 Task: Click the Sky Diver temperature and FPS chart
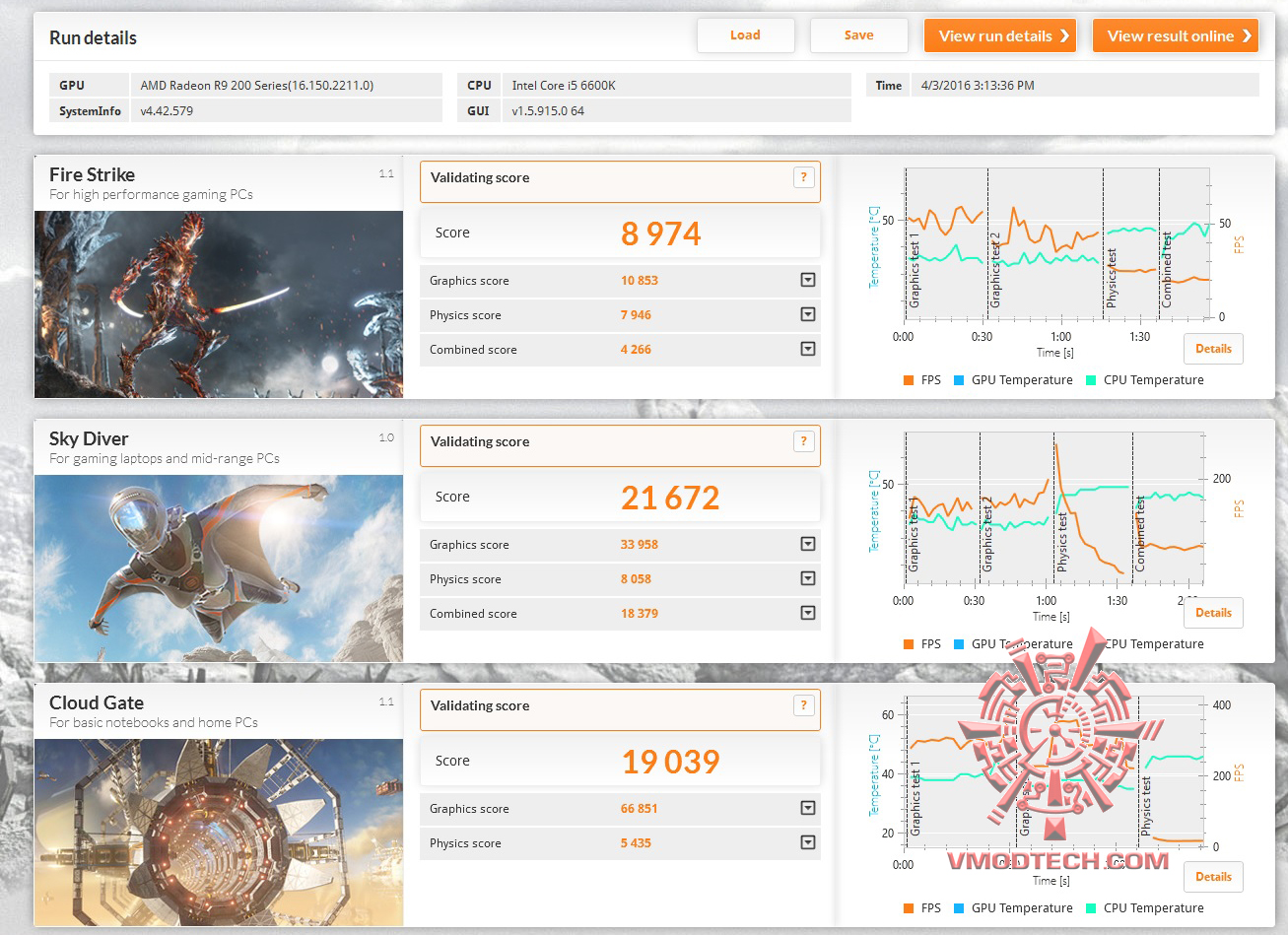click(x=1054, y=509)
